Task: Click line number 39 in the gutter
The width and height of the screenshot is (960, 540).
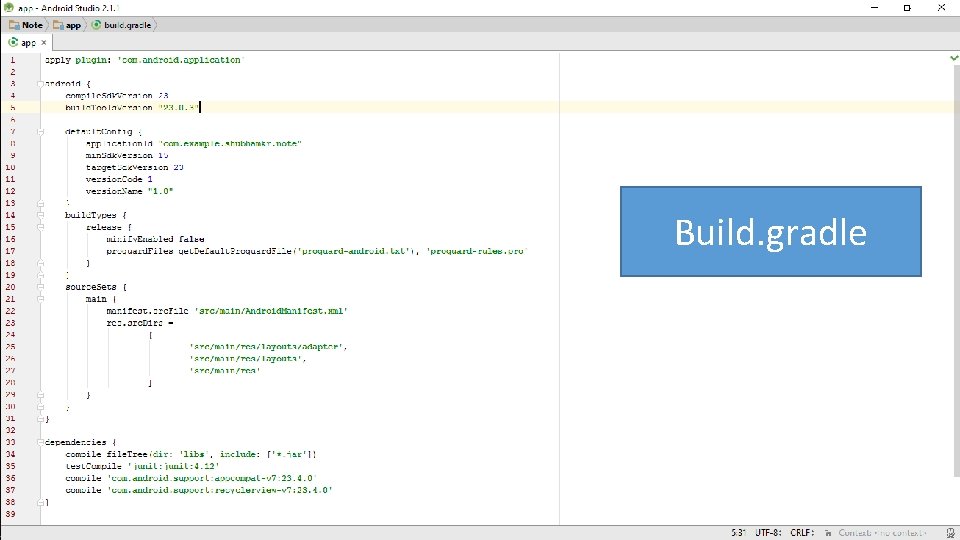Action: tap(10, 514)
